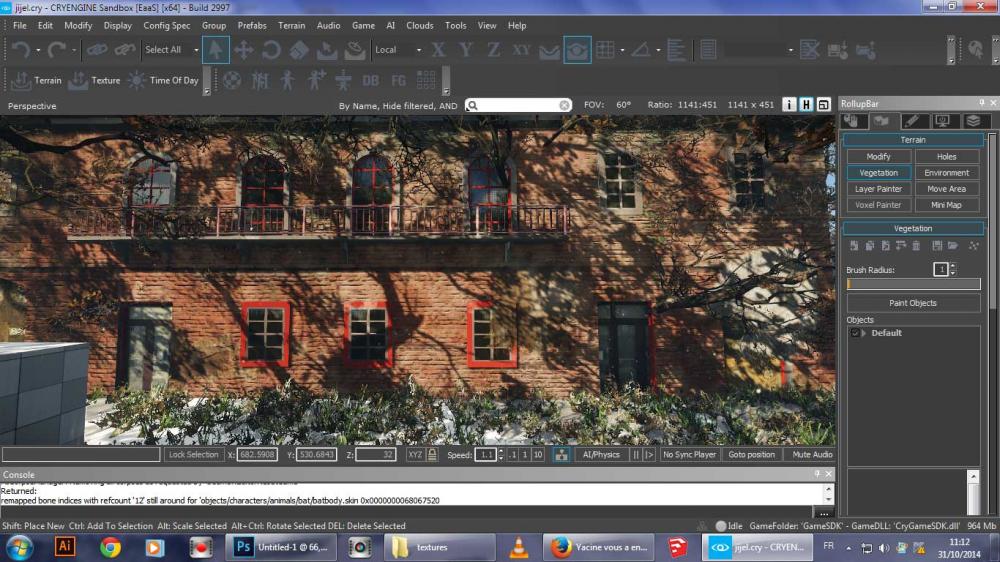The width and height of the screenshot is (1000, 562).
Task: Click the Redo arrow icon
Action: pyautogui.click(x=56, y=50)
